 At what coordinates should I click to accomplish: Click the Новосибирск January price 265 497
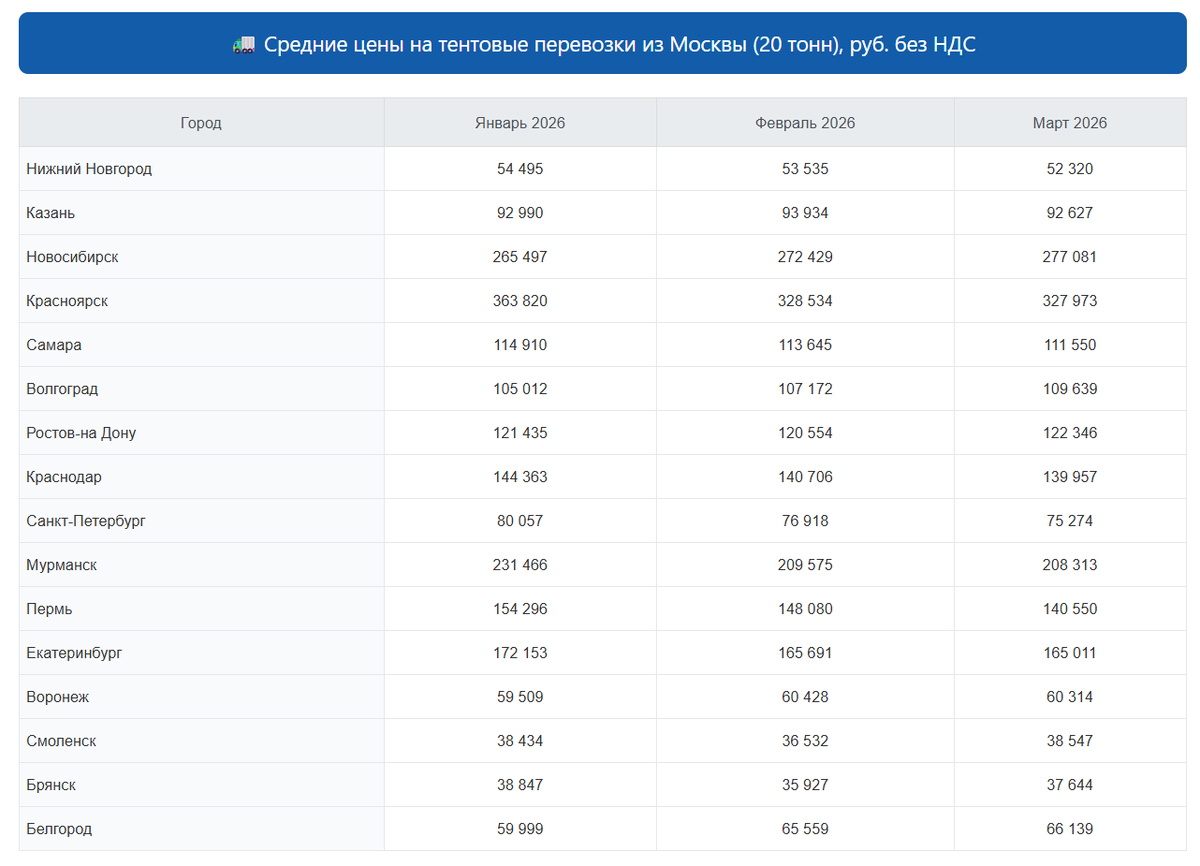pos(520,257)
